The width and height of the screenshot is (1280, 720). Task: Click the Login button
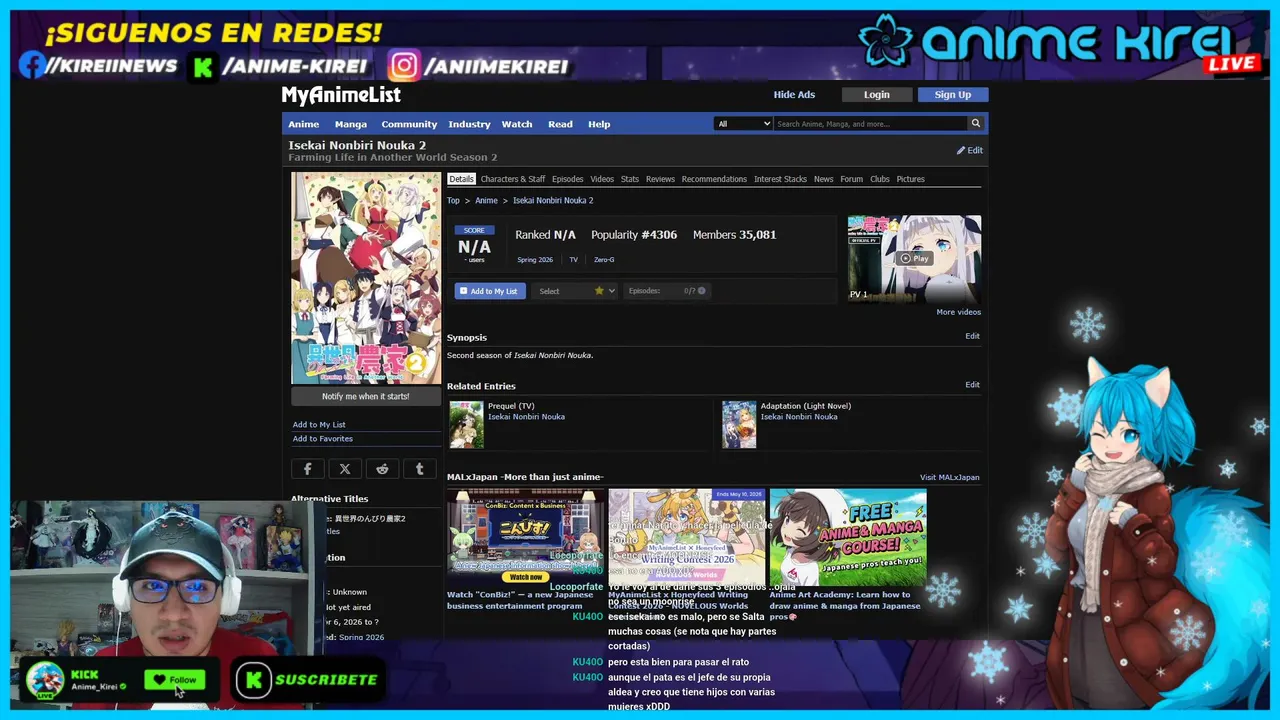[x=877, y=95]
